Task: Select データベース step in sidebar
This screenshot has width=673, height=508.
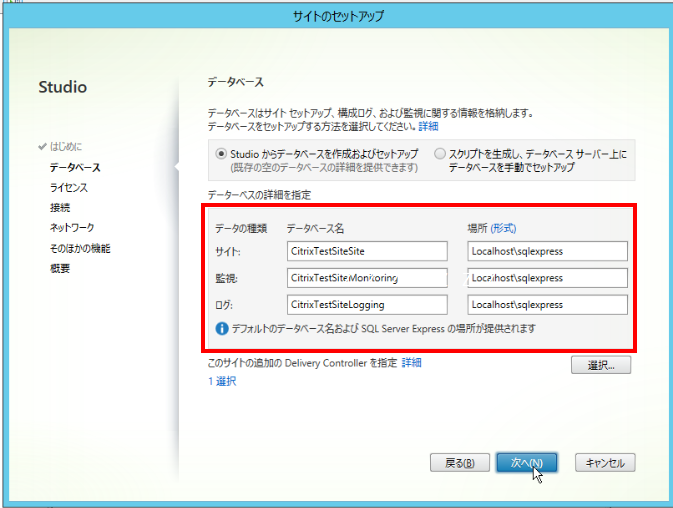Action: pos(75,167)
